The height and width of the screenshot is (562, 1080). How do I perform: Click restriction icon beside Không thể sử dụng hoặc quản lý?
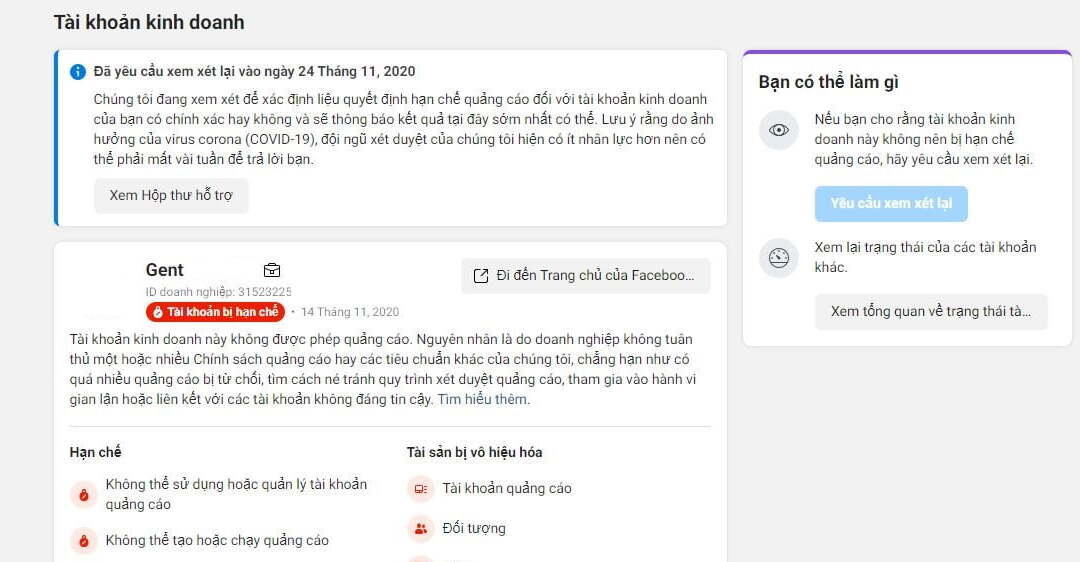(x=84, y=495)
